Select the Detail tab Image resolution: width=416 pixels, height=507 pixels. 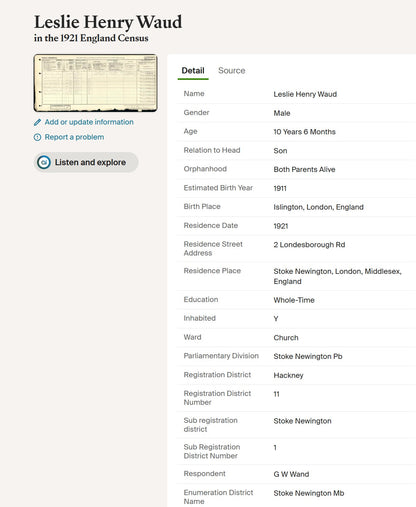[193, 71]
